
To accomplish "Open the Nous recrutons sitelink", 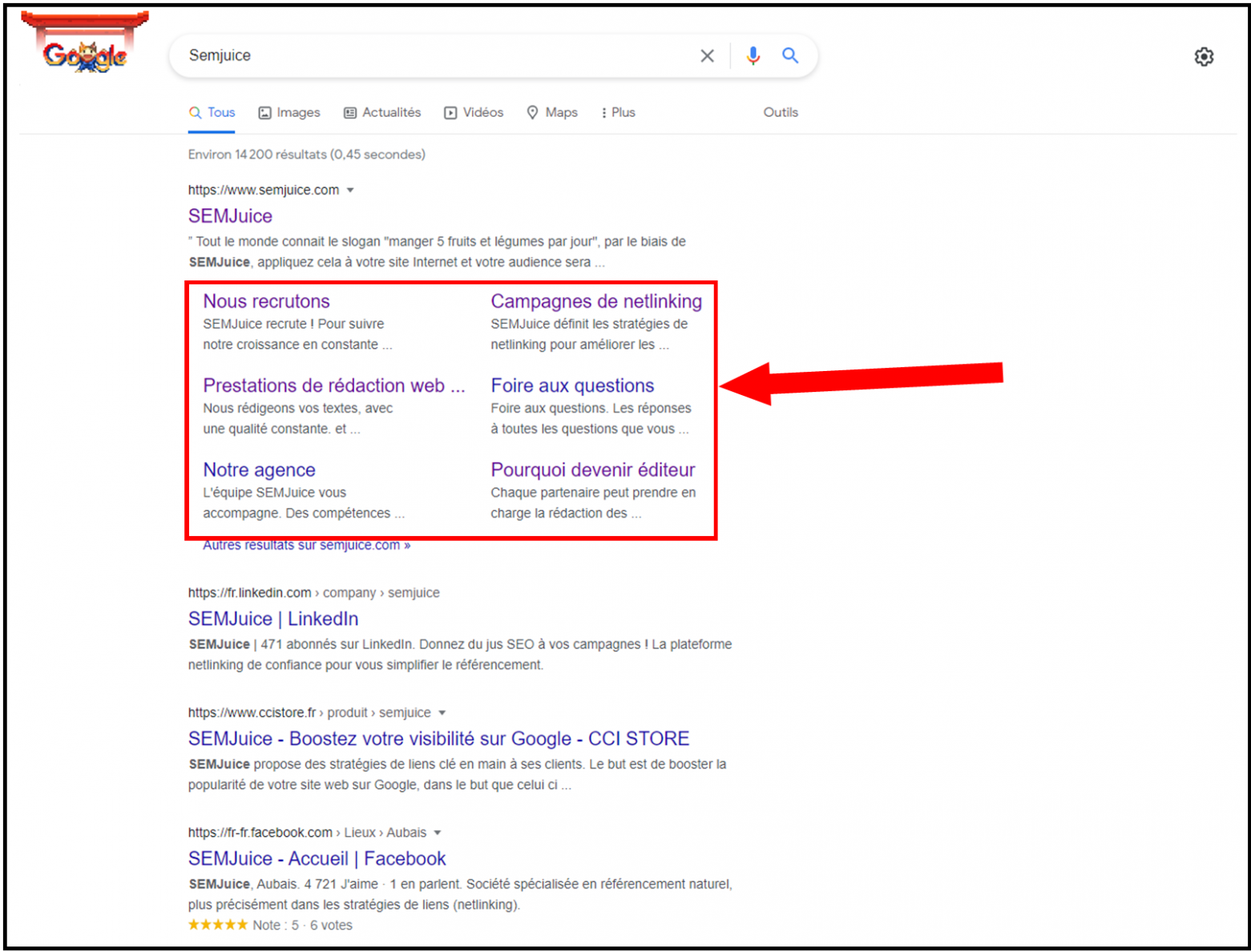I will point(266,301).
